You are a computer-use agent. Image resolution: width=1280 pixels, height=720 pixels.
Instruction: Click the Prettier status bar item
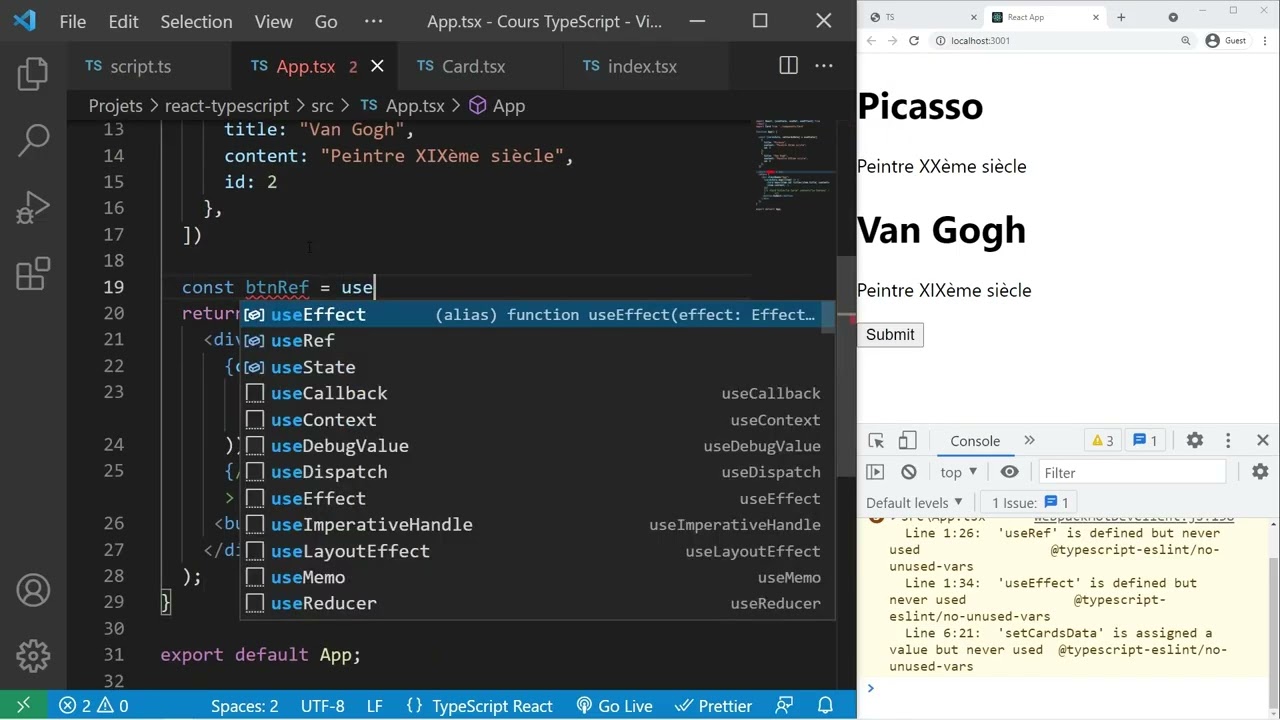pos(713,705)
